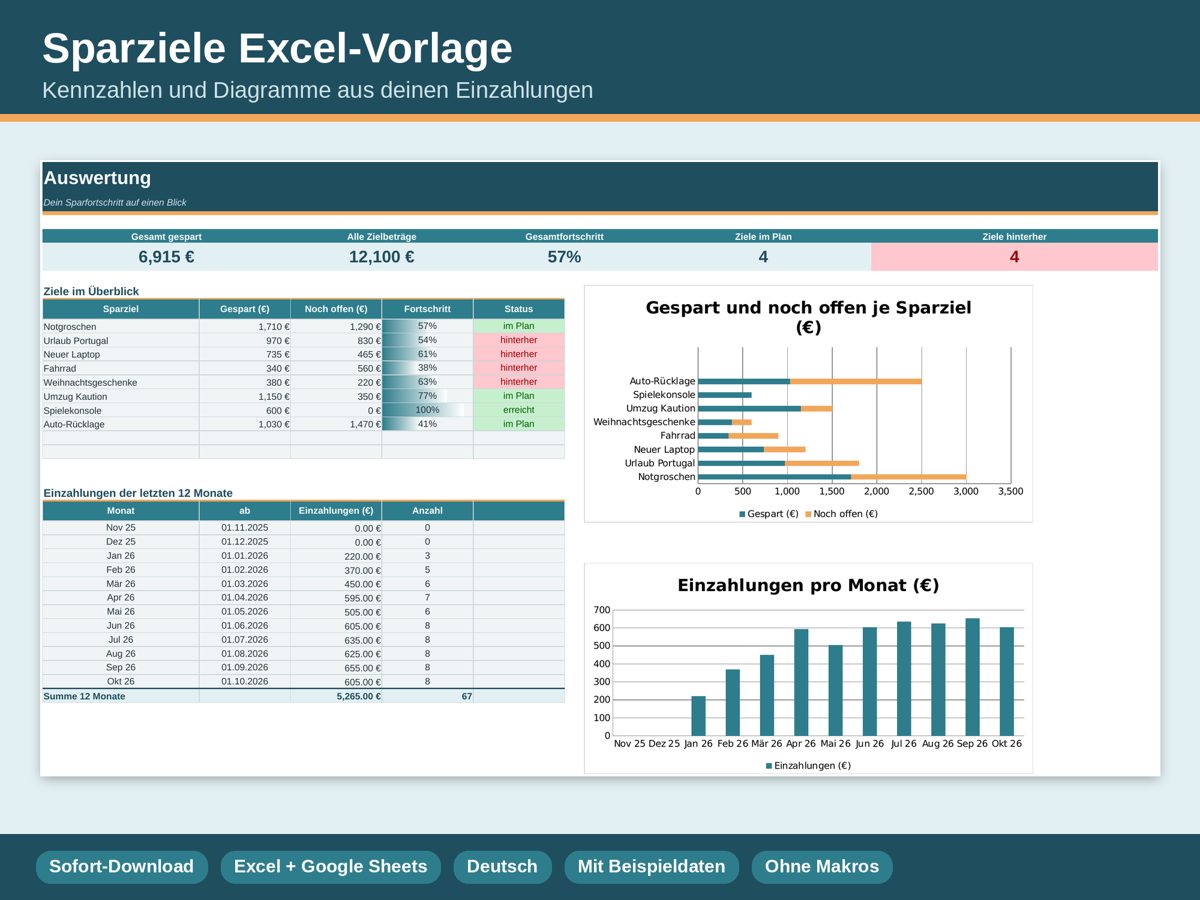
Task: Click the "Gespart und noch offen je Sparziel" chart title
Action: 808,317
